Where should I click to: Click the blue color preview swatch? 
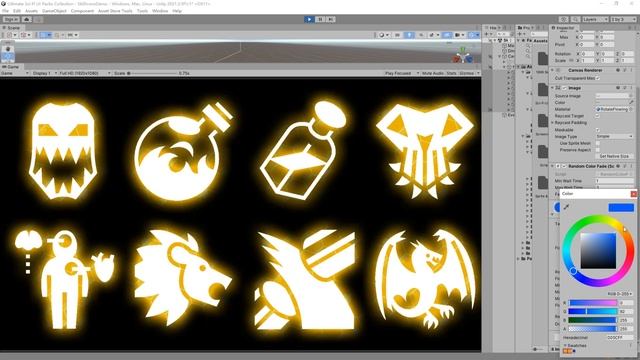pyautogui.click(x=621, y=208)
